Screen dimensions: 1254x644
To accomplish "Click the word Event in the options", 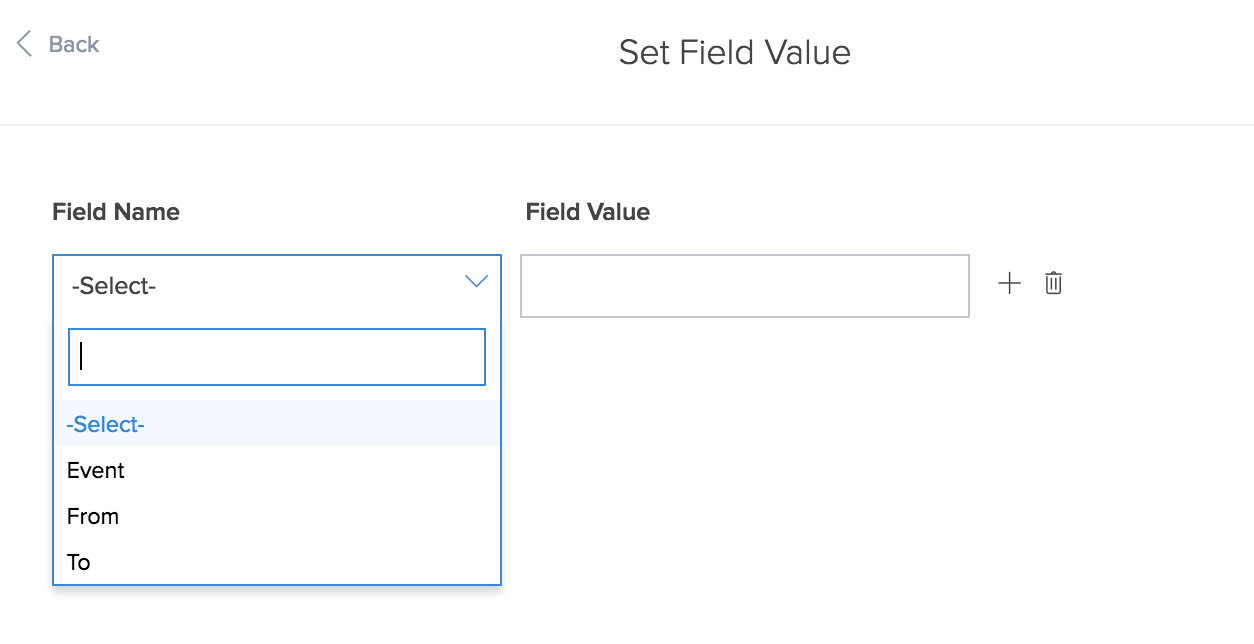I will coord(96,470).
